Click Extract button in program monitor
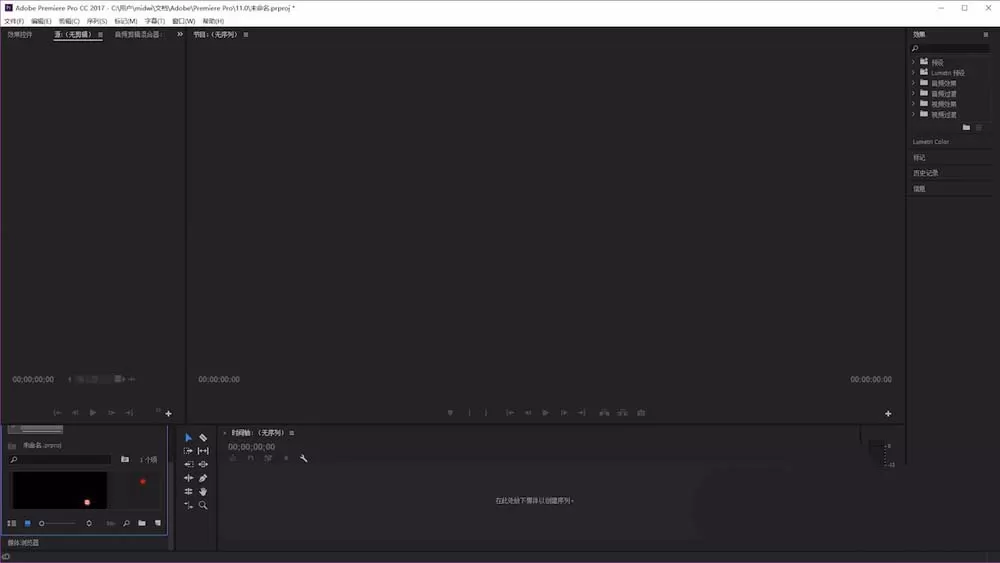Screen dimensions: 1000x563 622,413
